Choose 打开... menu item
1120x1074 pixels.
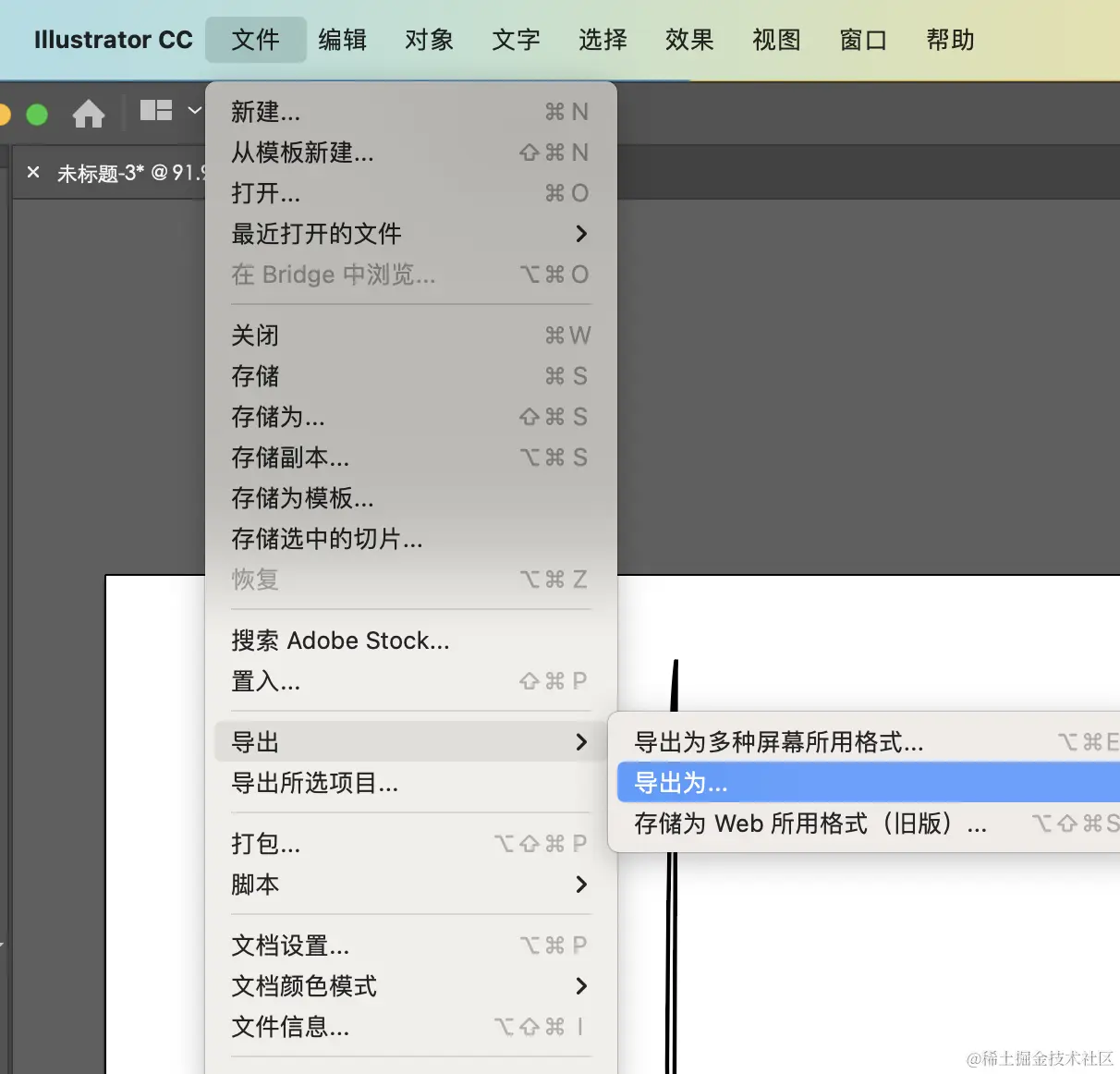click(x=410, y=193)
